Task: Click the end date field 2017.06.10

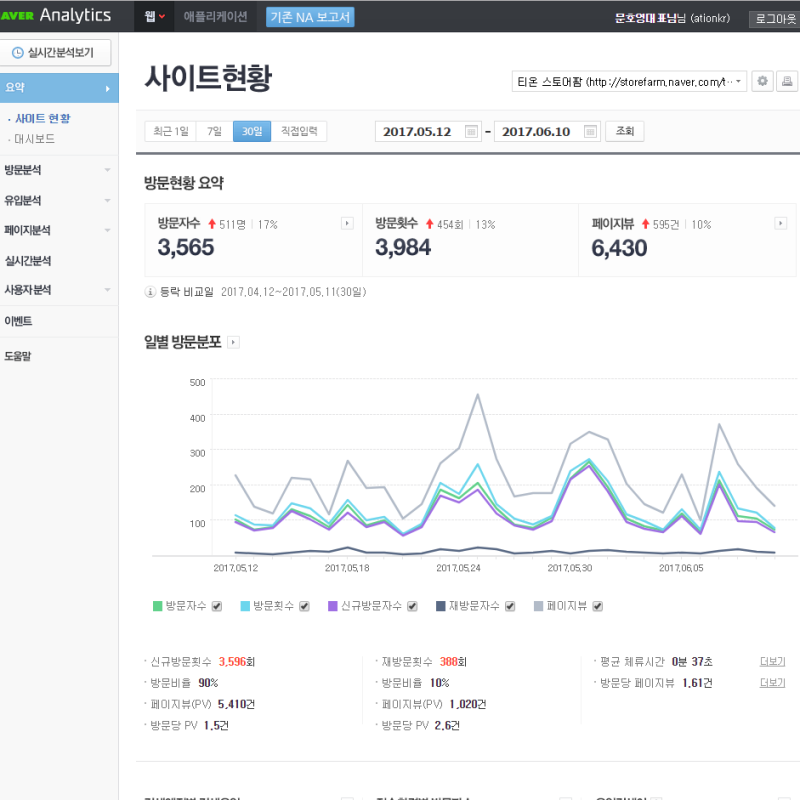Action: click(547, 132)
